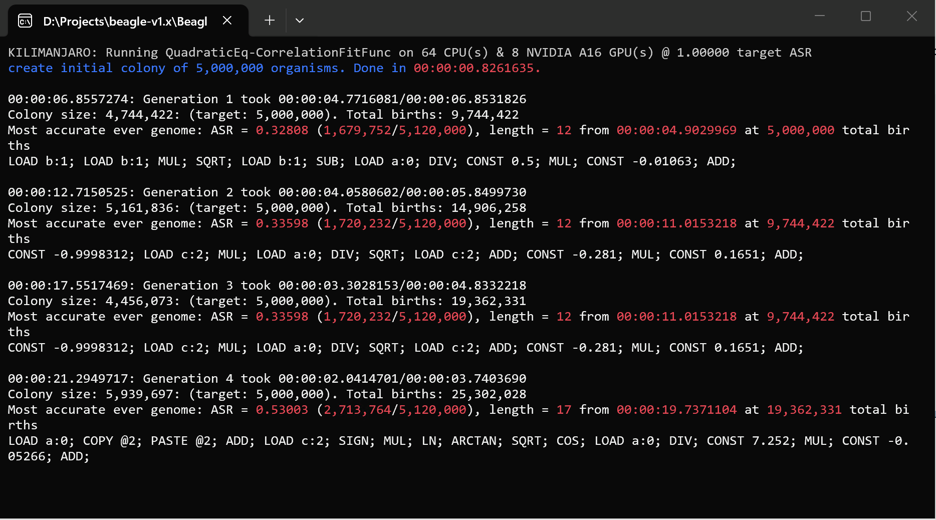Click total births value 19,362,331 in Generation 3

coord(488,301)
